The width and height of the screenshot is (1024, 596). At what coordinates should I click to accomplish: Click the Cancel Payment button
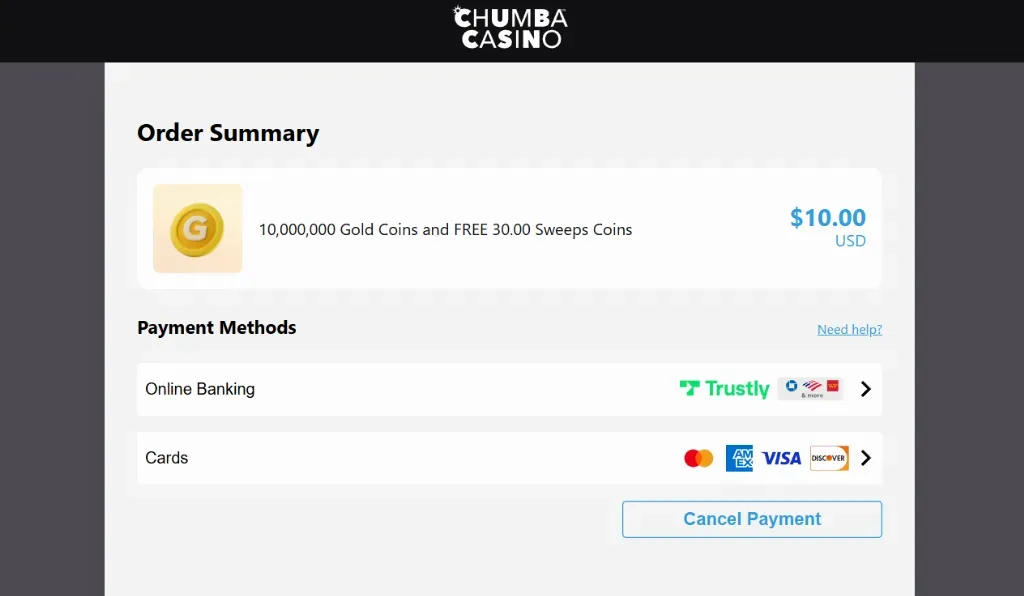[x=751, y=519]
